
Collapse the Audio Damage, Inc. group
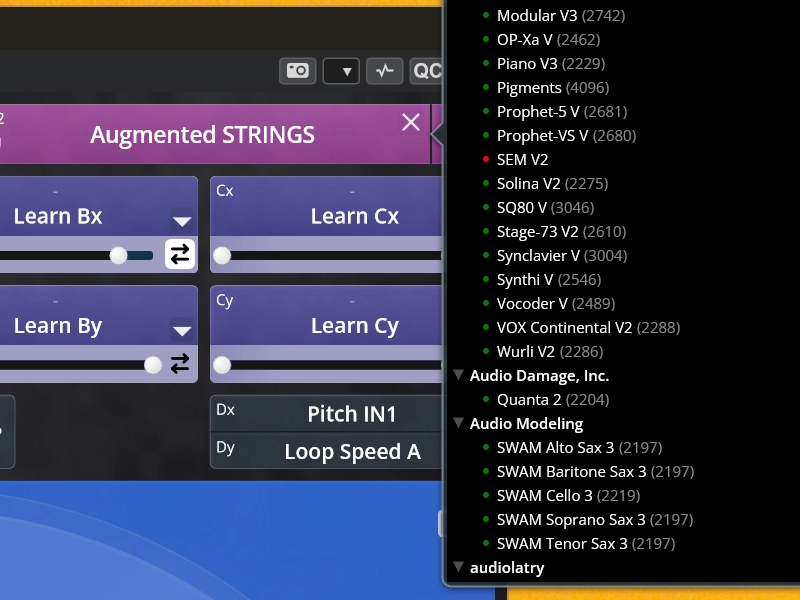click(459, 375)
